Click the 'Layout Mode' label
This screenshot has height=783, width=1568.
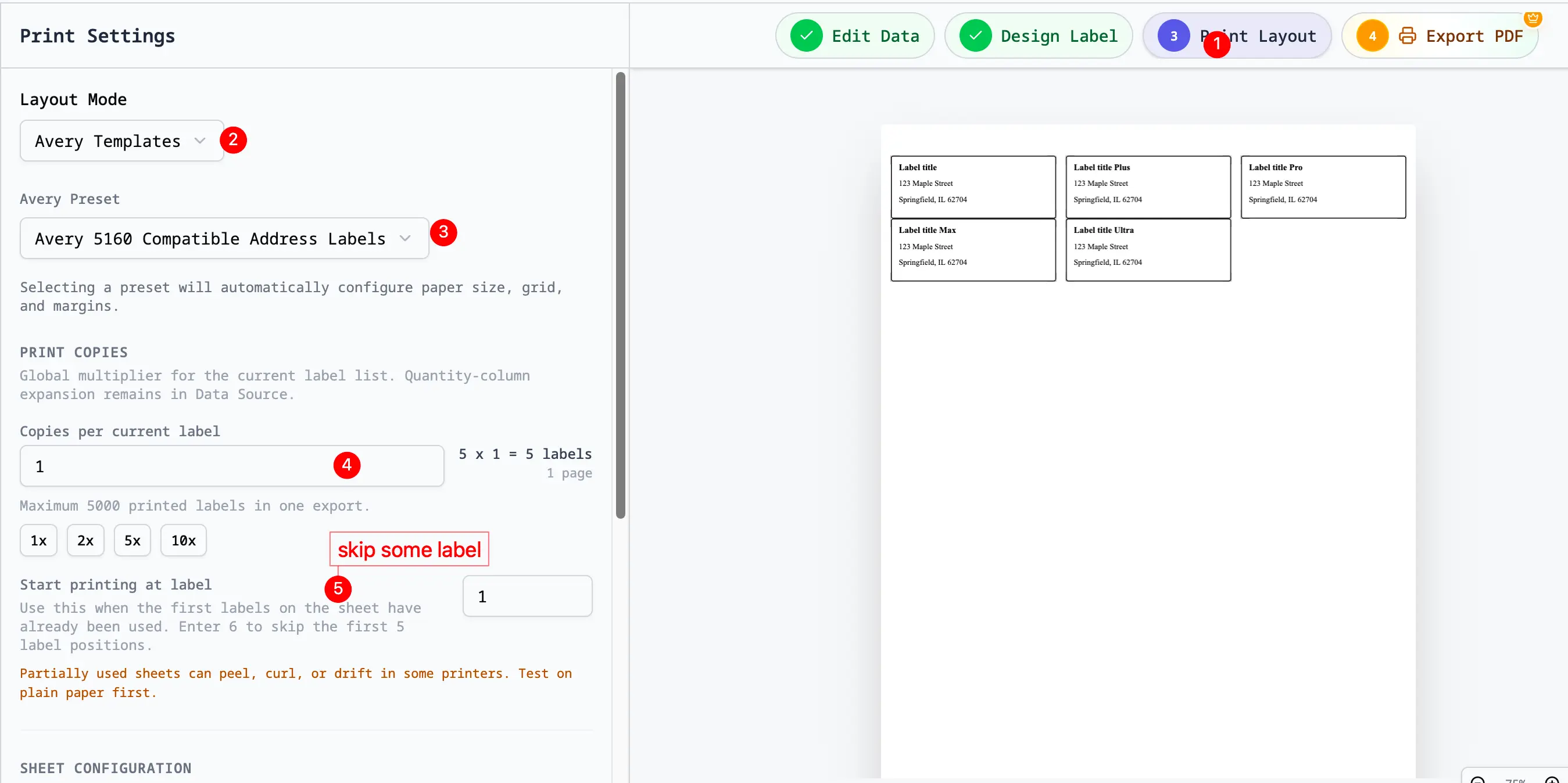(73, 99)
